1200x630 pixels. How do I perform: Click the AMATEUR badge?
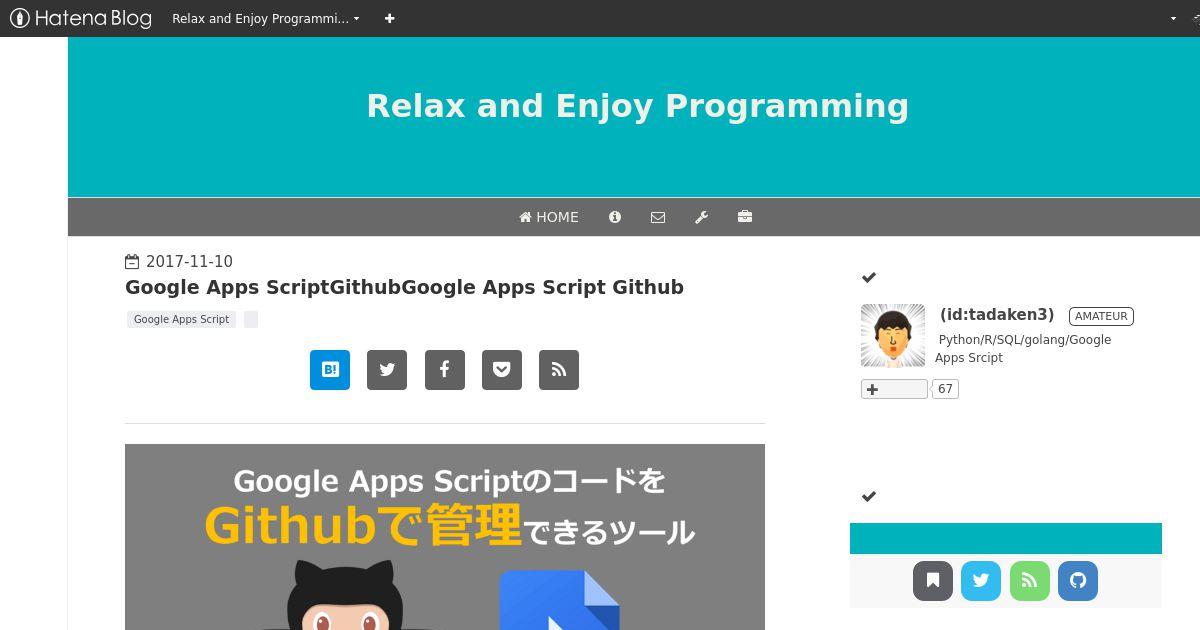(x=1101, y=316)
